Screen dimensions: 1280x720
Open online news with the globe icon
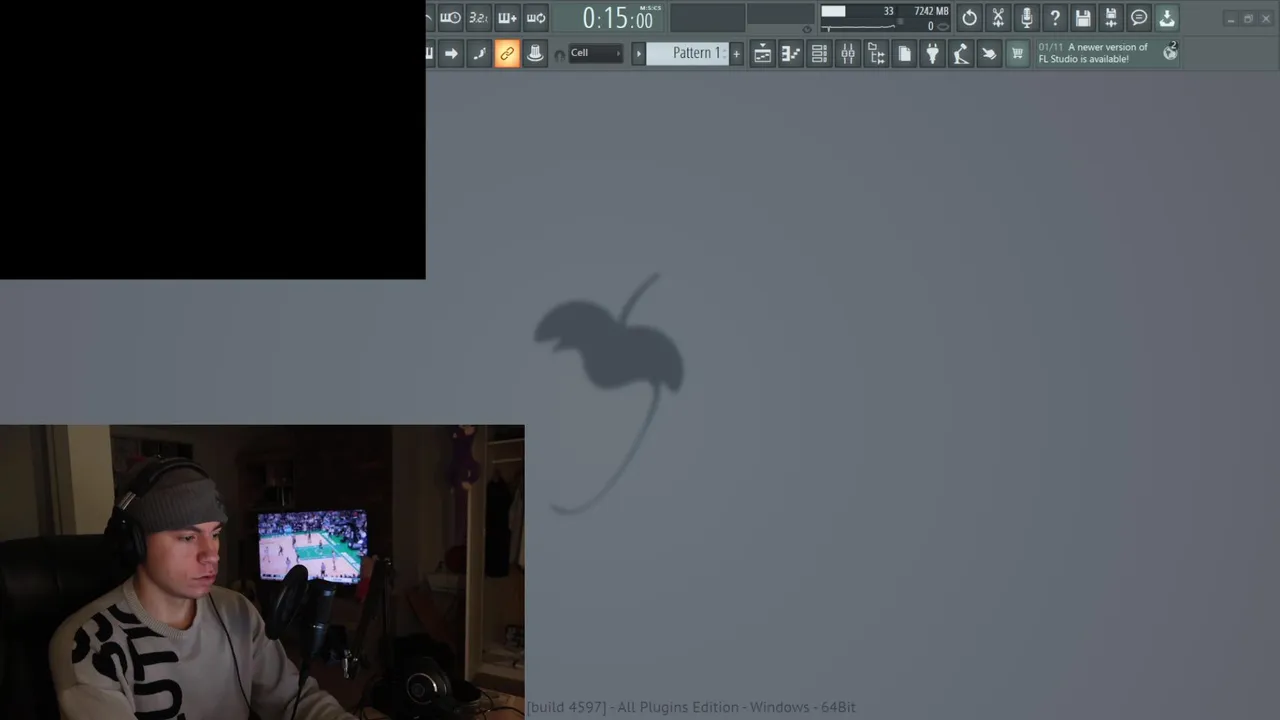tap(1170, 52)
